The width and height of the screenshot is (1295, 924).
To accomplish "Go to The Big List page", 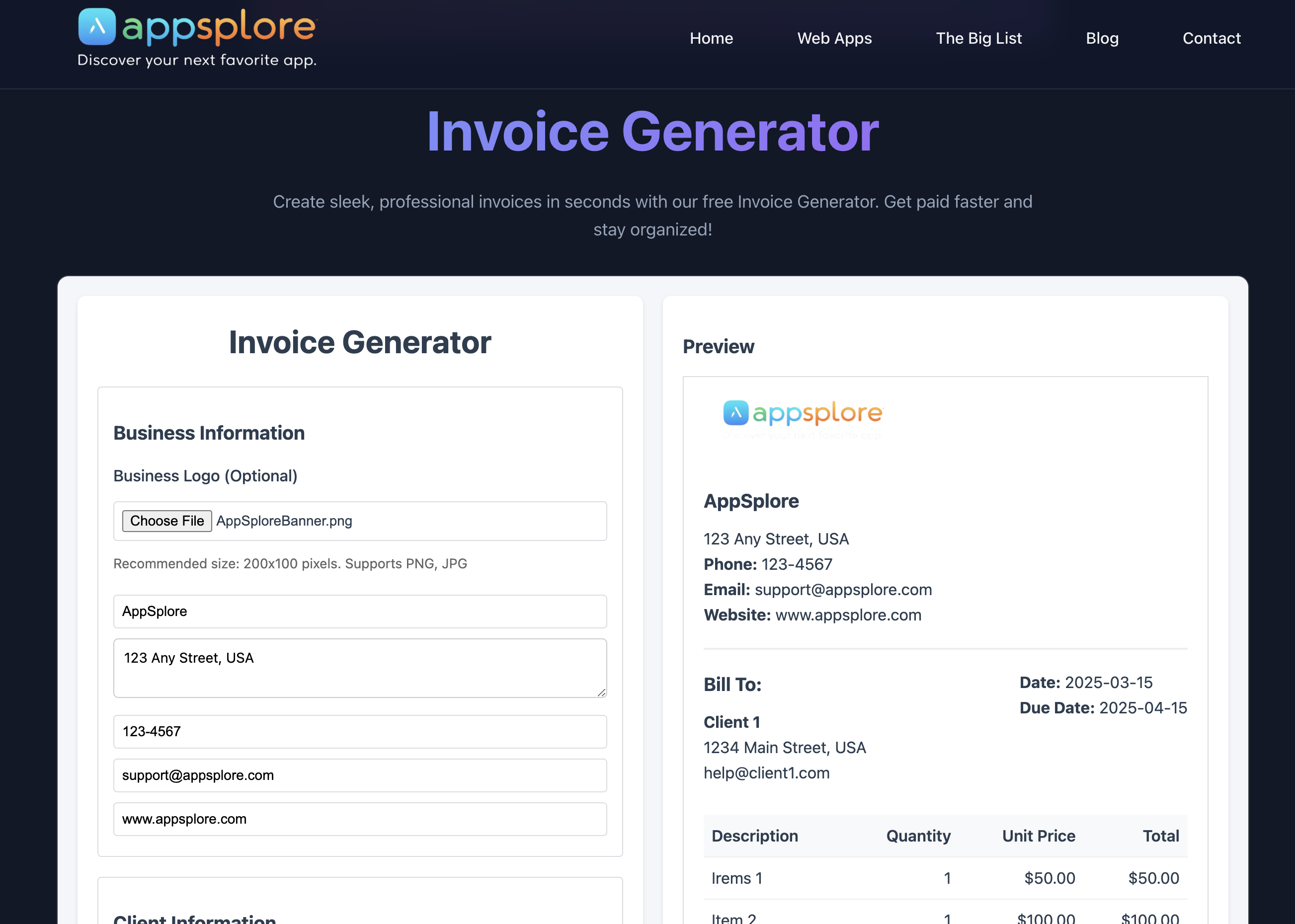I will click(x=978, y=38).
